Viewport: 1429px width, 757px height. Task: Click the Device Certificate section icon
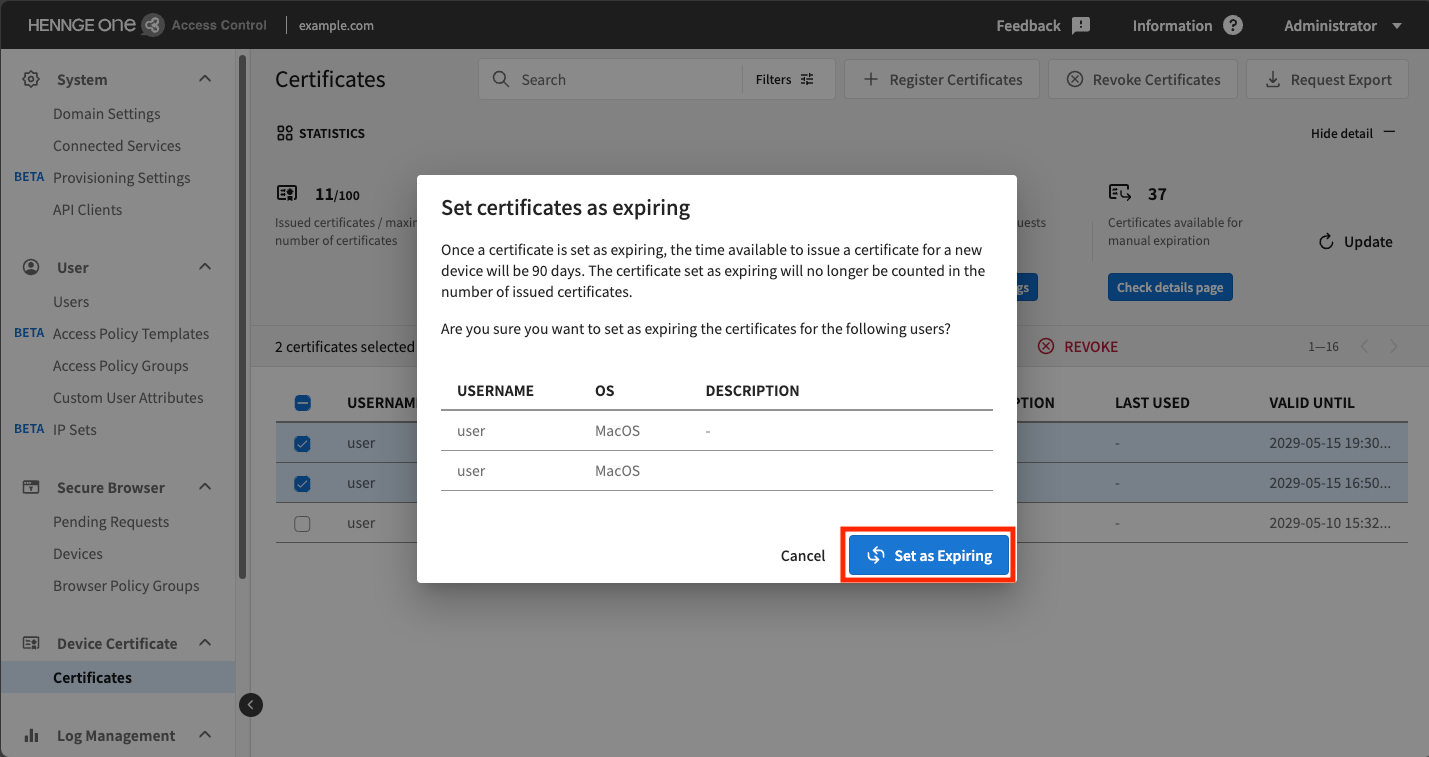(x=31, y=643)
